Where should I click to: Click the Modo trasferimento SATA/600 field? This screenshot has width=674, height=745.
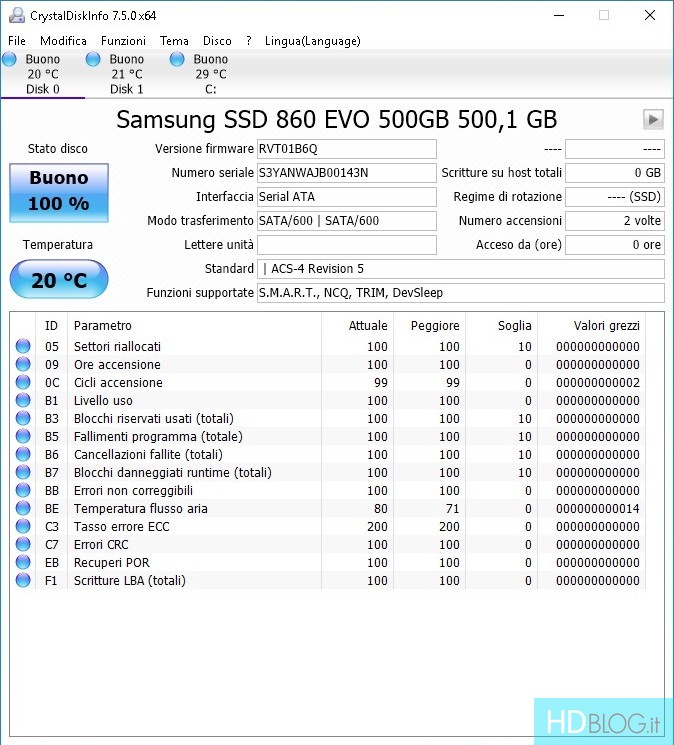tap(347, 221)
